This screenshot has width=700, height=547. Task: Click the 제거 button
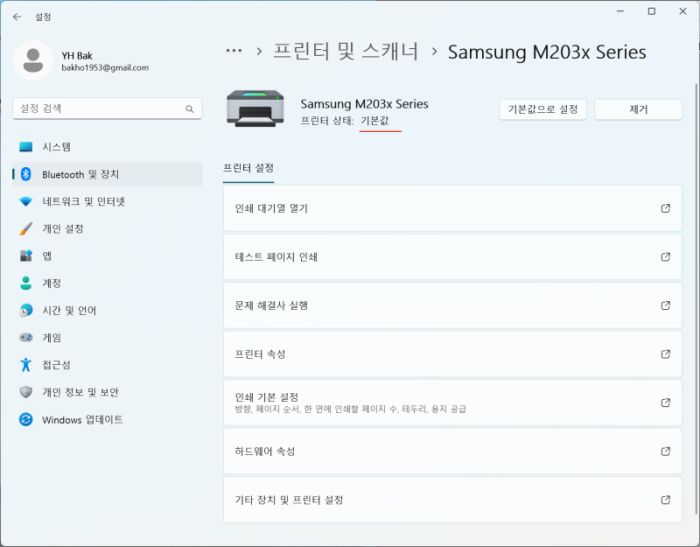[x=638, y=109]
